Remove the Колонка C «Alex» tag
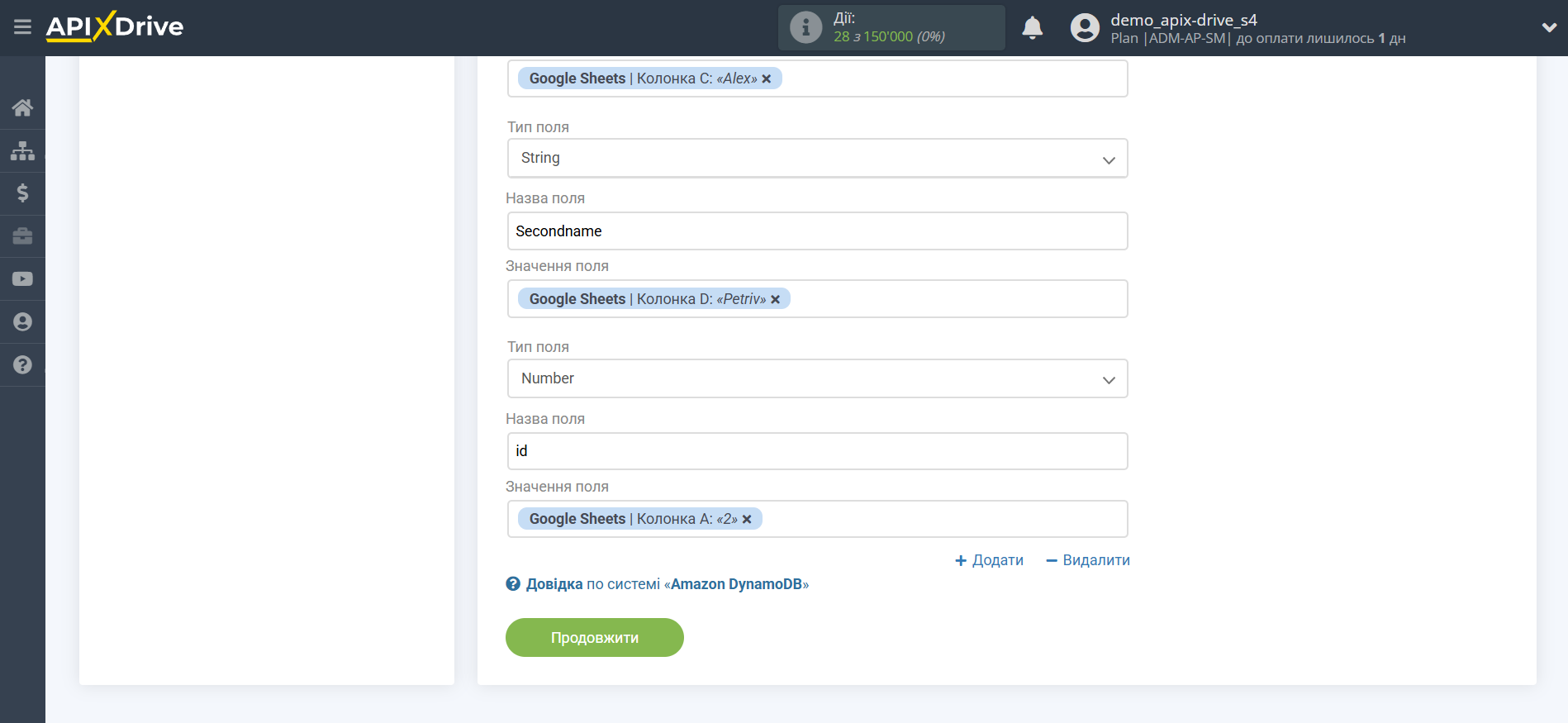Viewport: 1568px width, 723px height. click(x=767, y=79)
